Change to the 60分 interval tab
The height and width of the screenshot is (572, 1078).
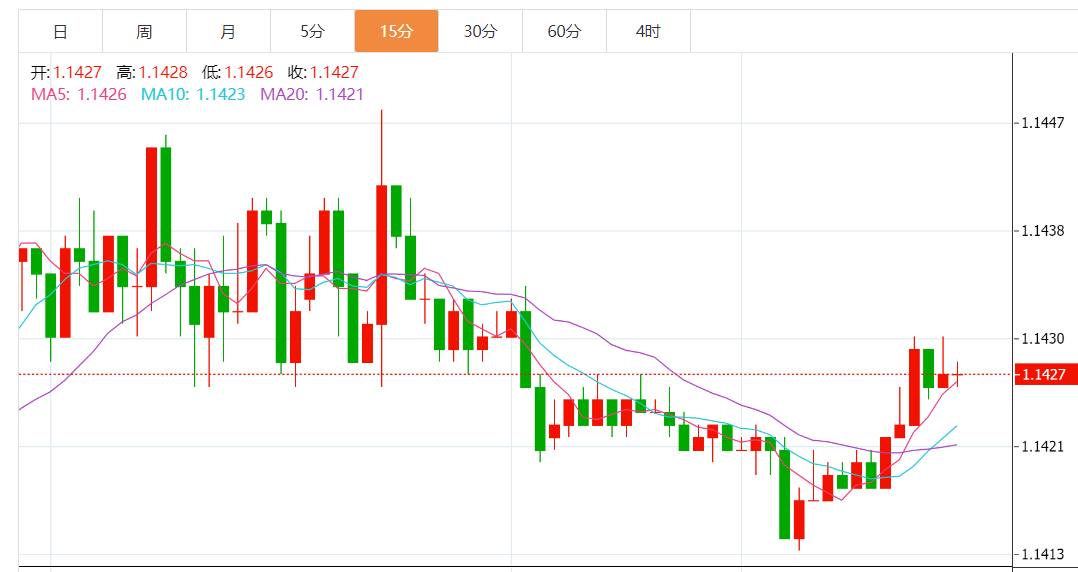[x=564, y=32]
